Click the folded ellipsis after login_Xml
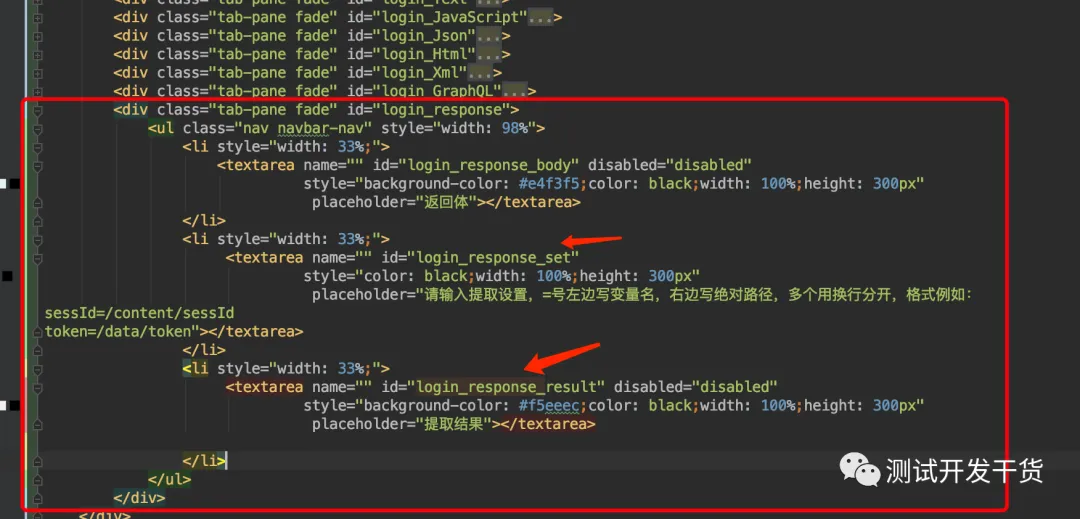The width and height of the screenshot is (1080, 519). tap(480, 72)
